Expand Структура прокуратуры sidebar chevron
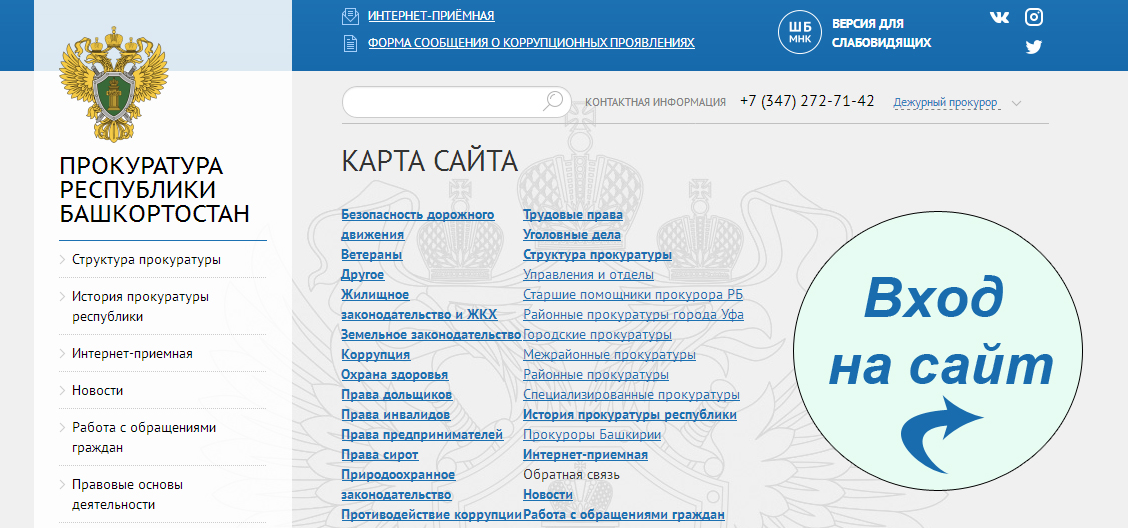1128x528 pixels. (63, 260)
